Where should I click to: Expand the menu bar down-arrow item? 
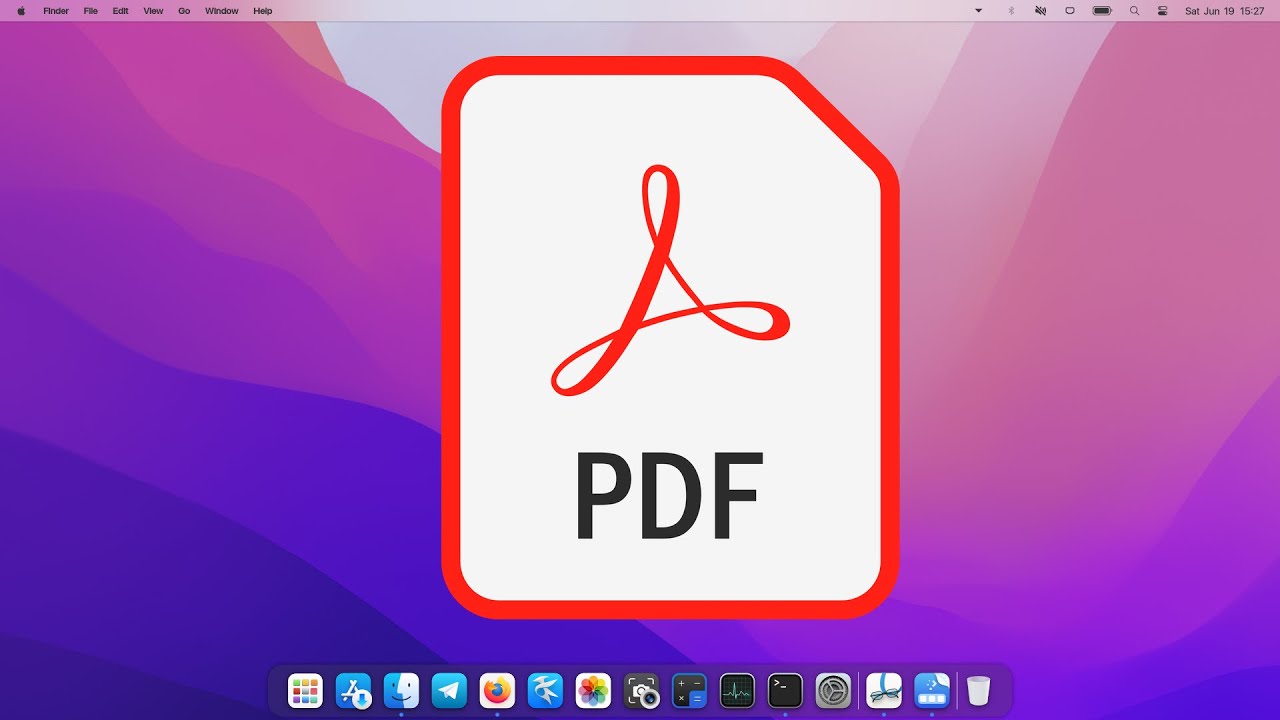979,11
